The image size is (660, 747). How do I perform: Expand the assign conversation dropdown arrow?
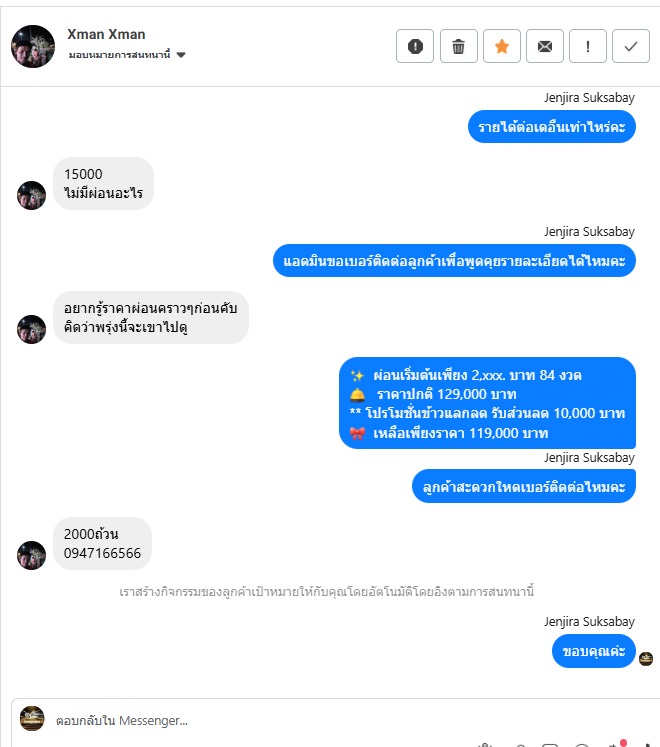pos(181,55)
